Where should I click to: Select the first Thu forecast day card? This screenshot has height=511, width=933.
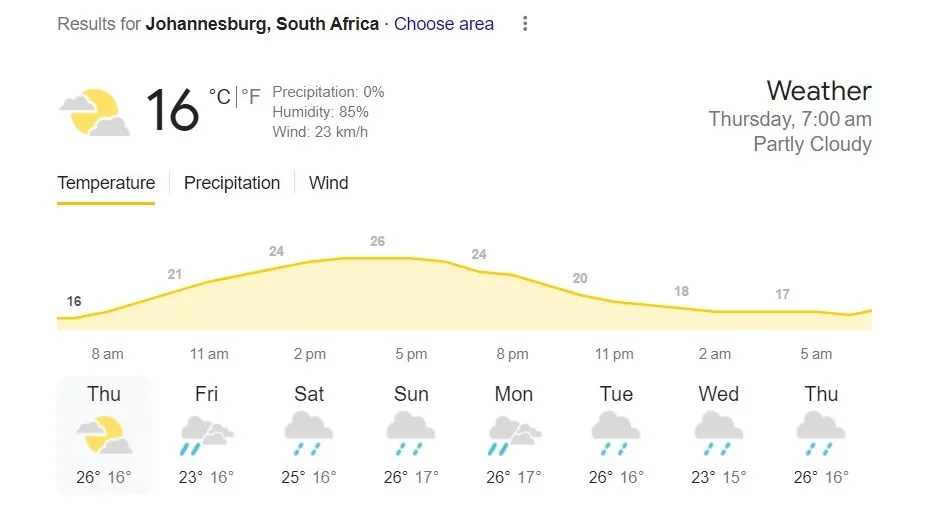coord(104,435)
